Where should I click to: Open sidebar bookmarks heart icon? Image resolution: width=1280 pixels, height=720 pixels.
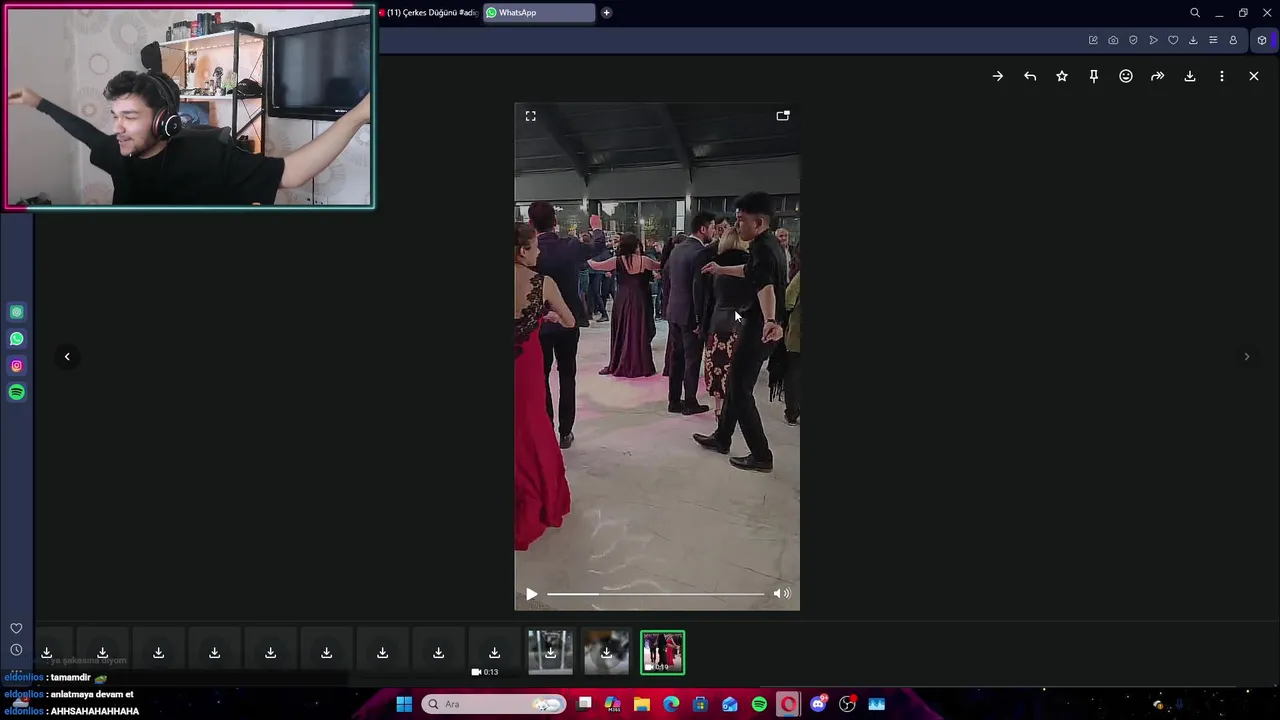click(16, 628)
